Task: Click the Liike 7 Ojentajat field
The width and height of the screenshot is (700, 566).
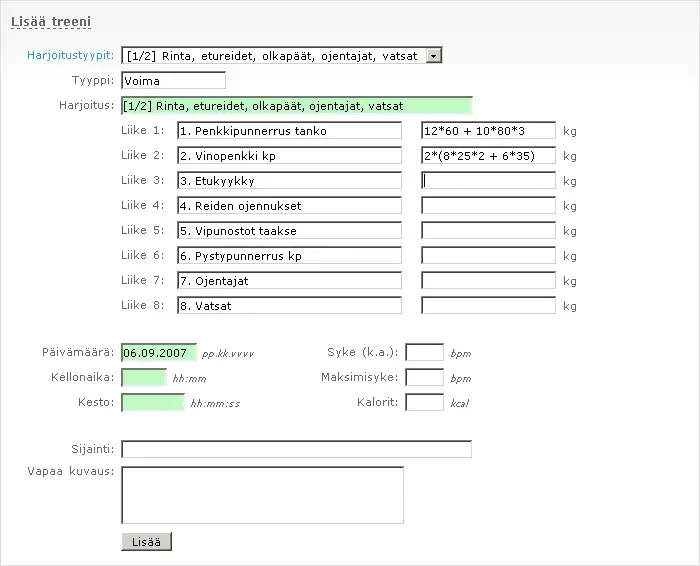Action: 289,281
